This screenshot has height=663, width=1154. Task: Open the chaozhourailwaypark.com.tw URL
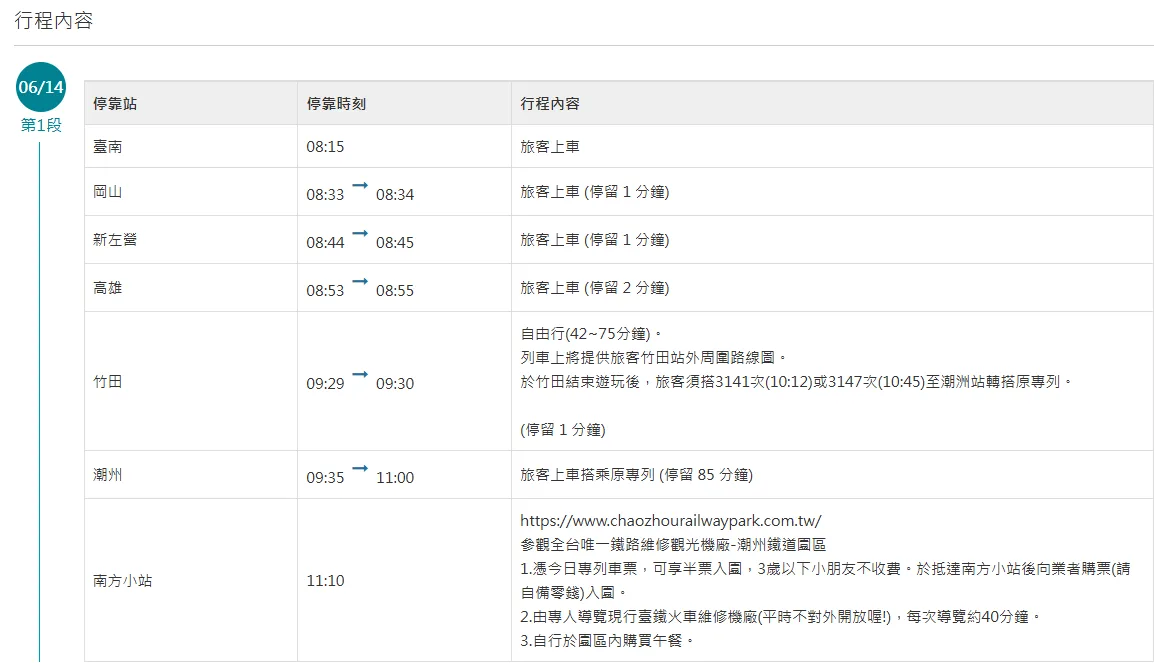[x=670, y=521]
